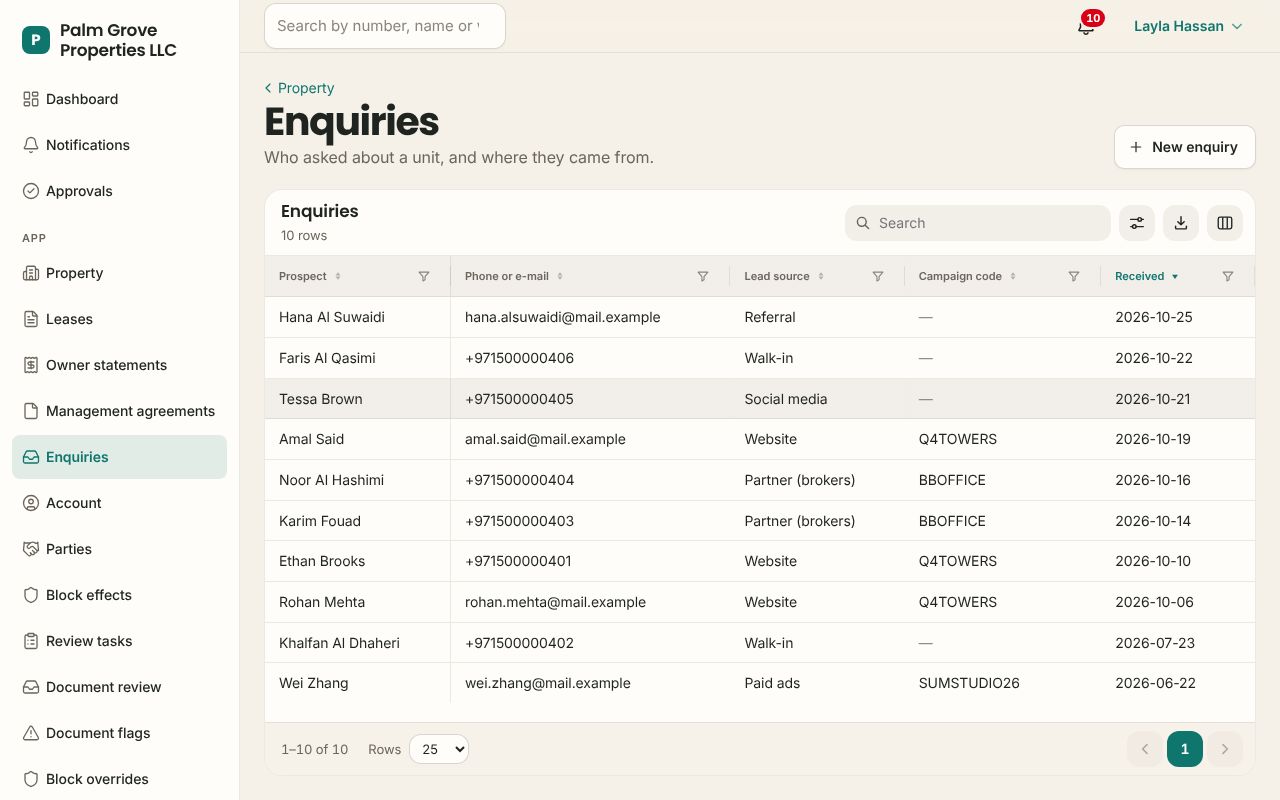The width and height of the screenshot is (1280, 800).
Task: Go to Parties in sidebar
Action: [x=120, y=549]
